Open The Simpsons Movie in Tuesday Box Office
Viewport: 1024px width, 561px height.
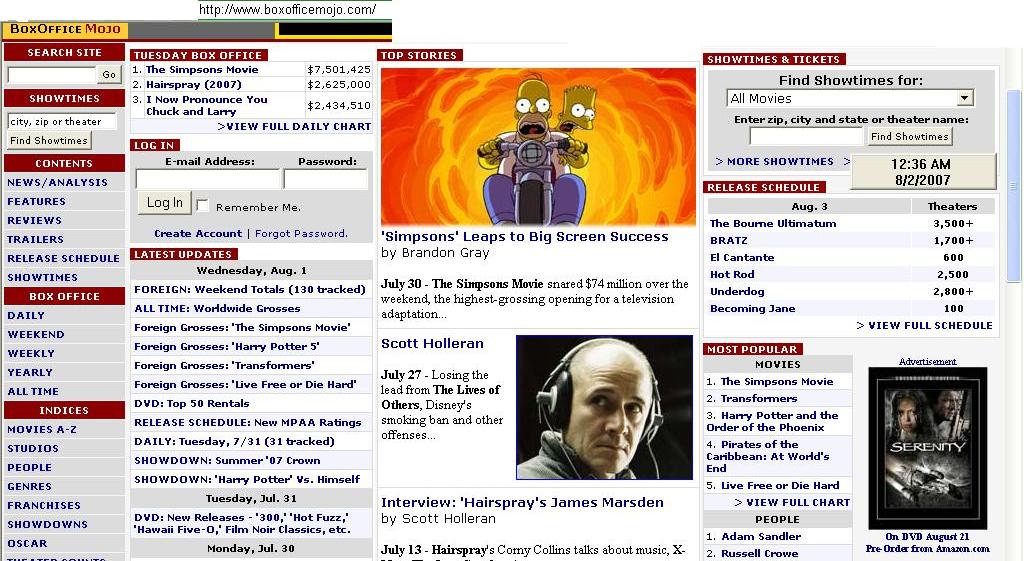(202, 69)
